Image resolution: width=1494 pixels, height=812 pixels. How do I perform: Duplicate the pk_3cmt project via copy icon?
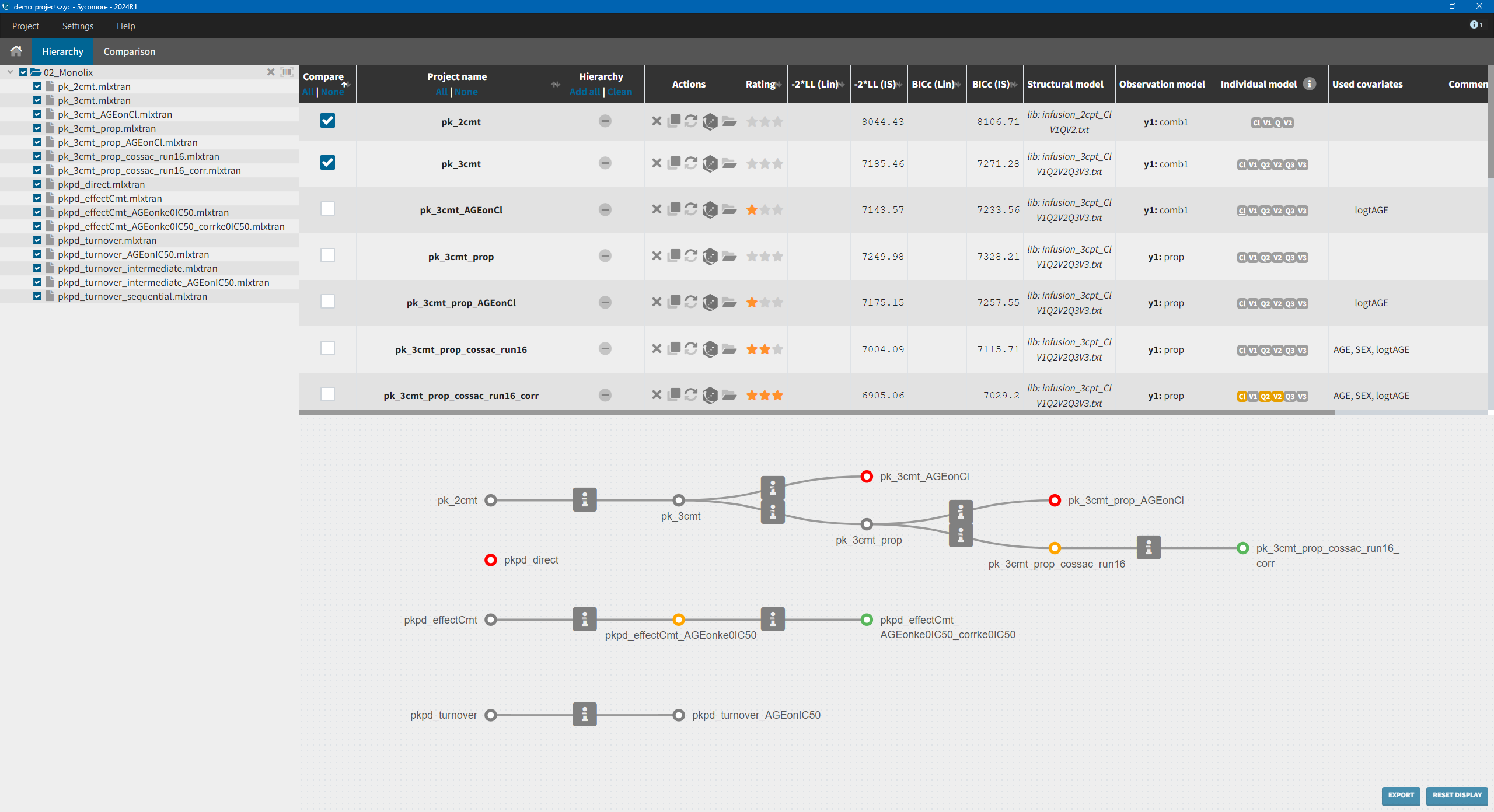tap(674, 163)
